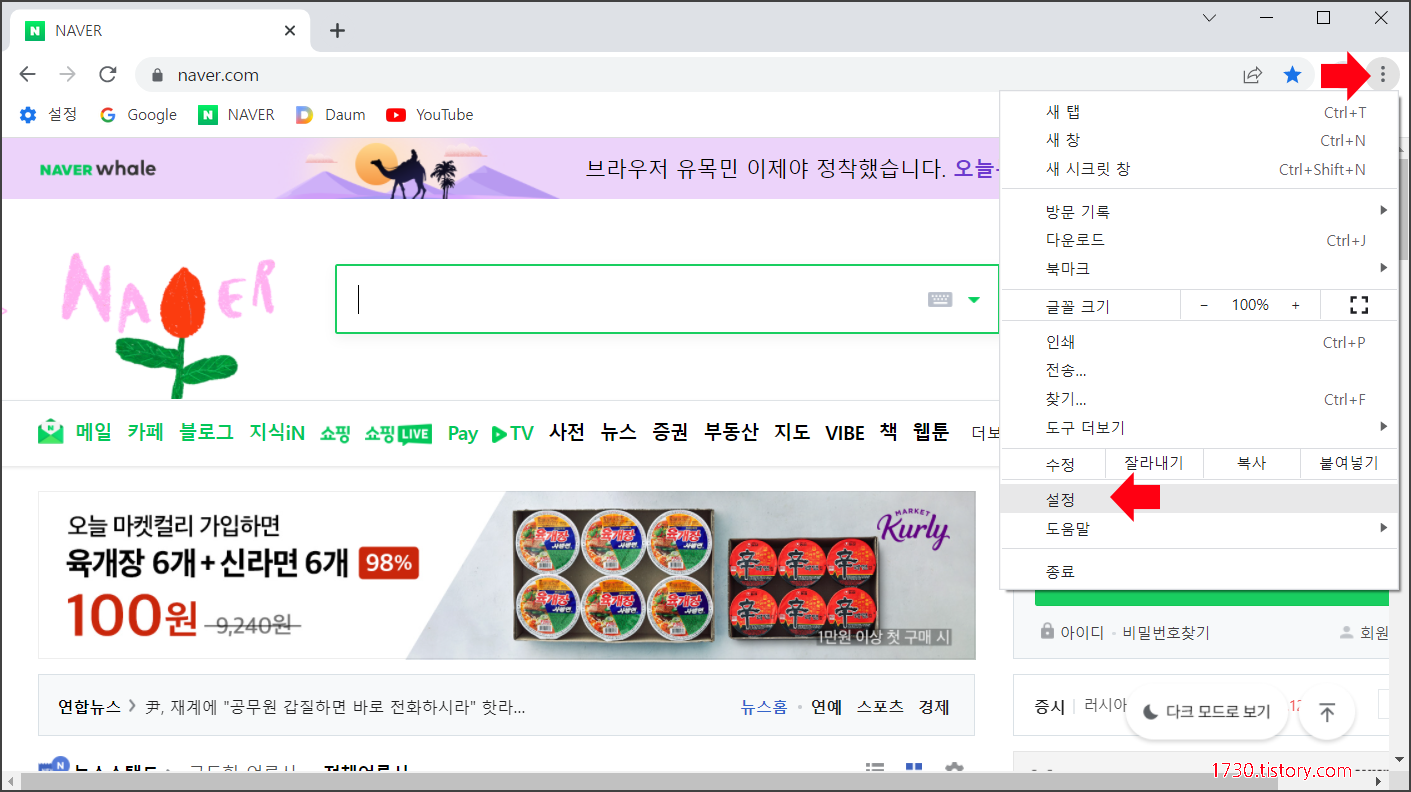Open the 부동산 link

(x=731, y=432)
